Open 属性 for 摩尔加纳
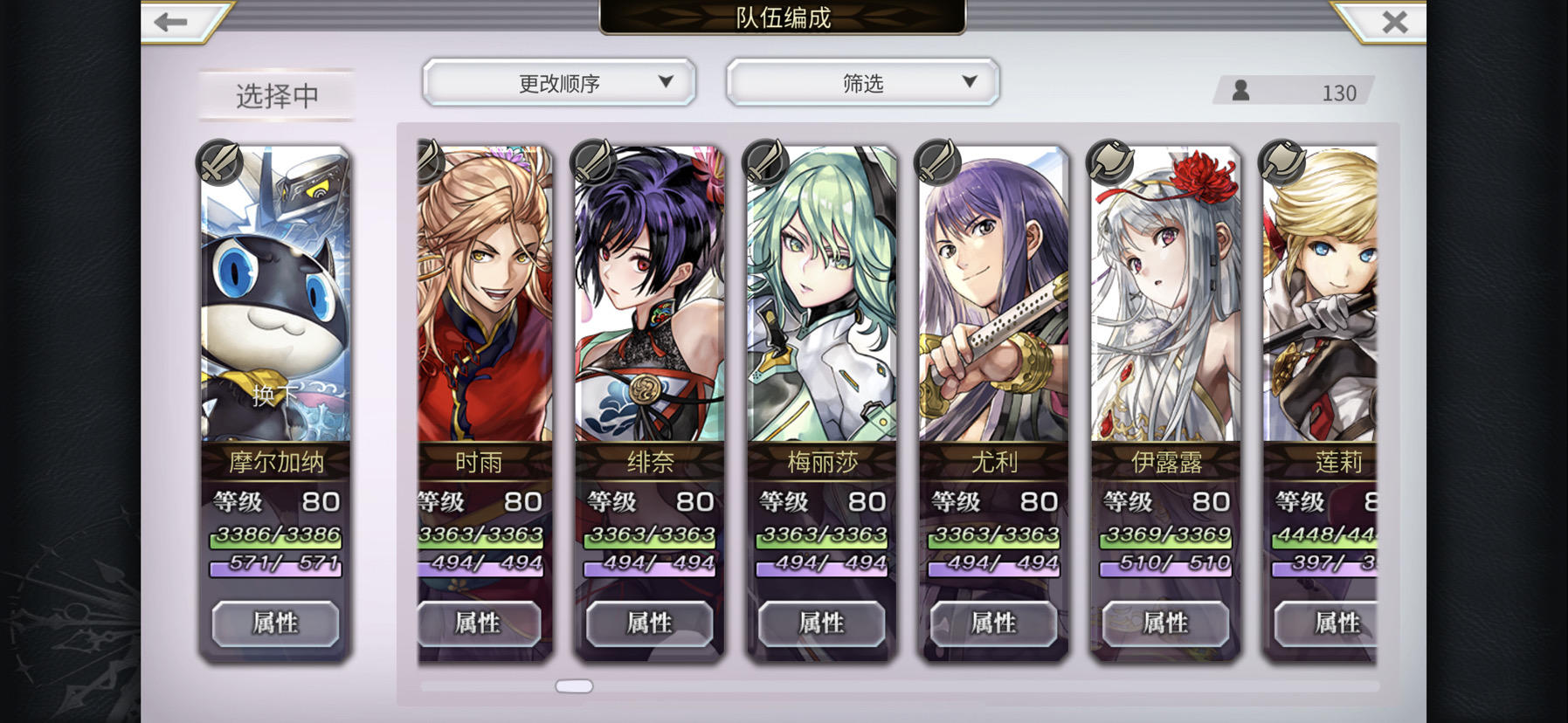1568x723 pixels. click(275, 623)
